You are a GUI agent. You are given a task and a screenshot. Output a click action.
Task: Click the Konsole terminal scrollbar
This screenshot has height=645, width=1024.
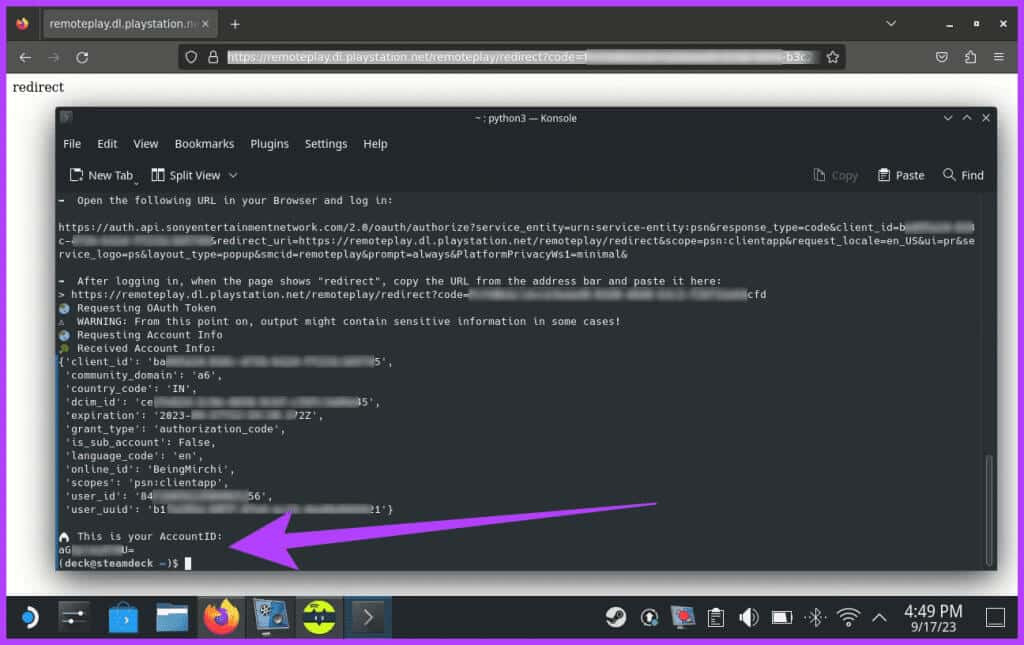[989, 511]
